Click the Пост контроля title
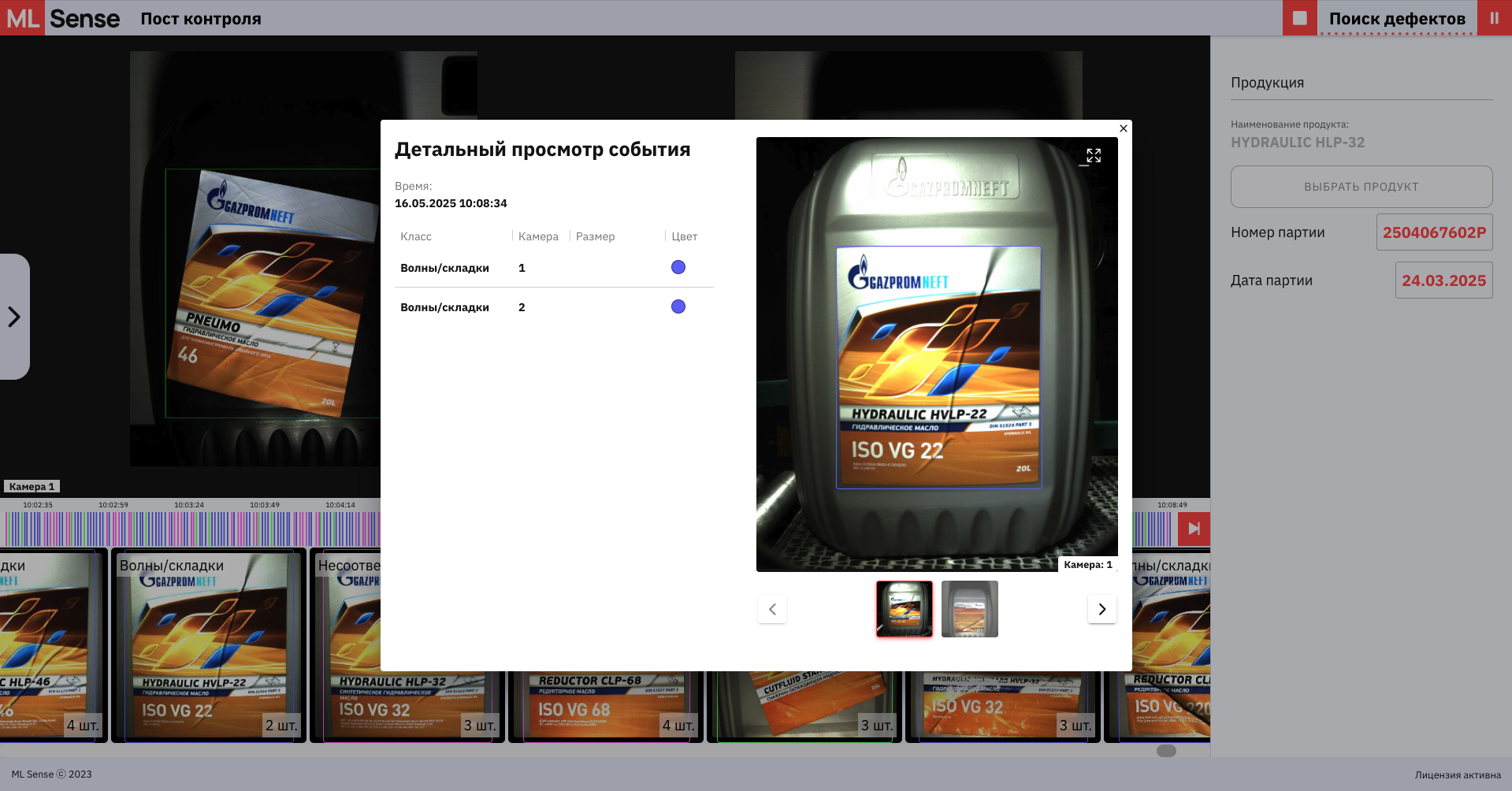 [x=201, y=18]
